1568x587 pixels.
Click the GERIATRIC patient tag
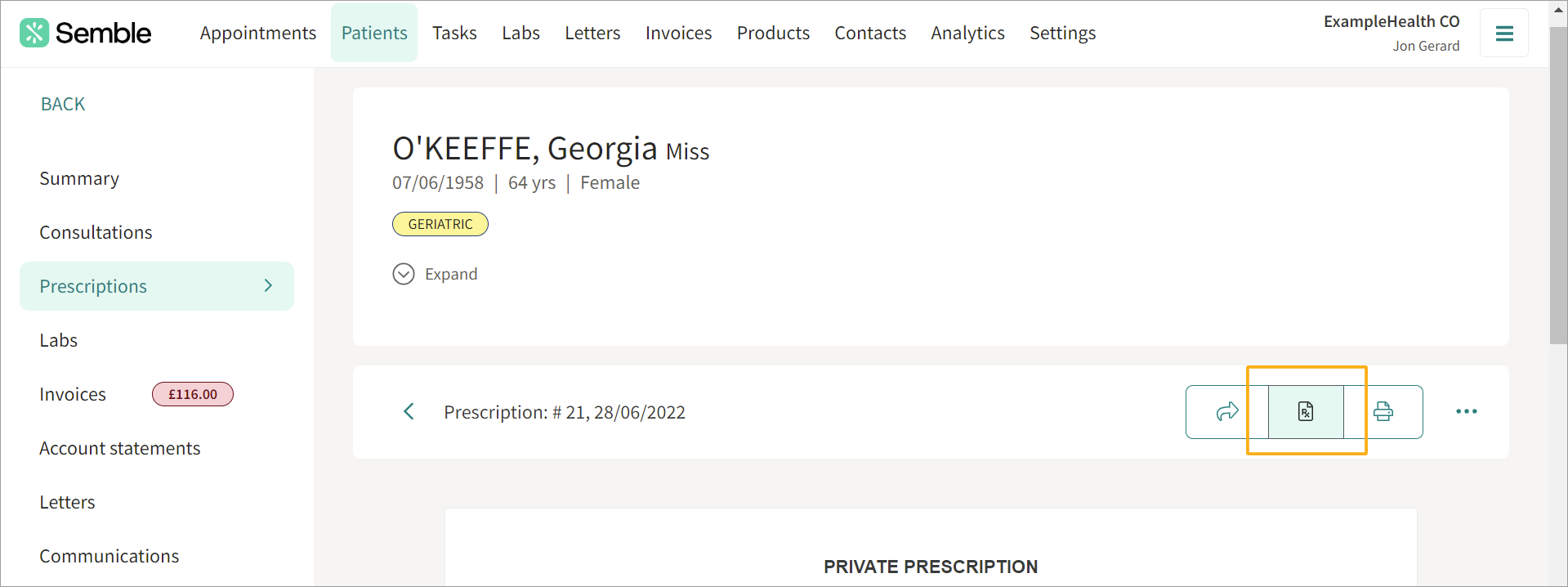440,224
